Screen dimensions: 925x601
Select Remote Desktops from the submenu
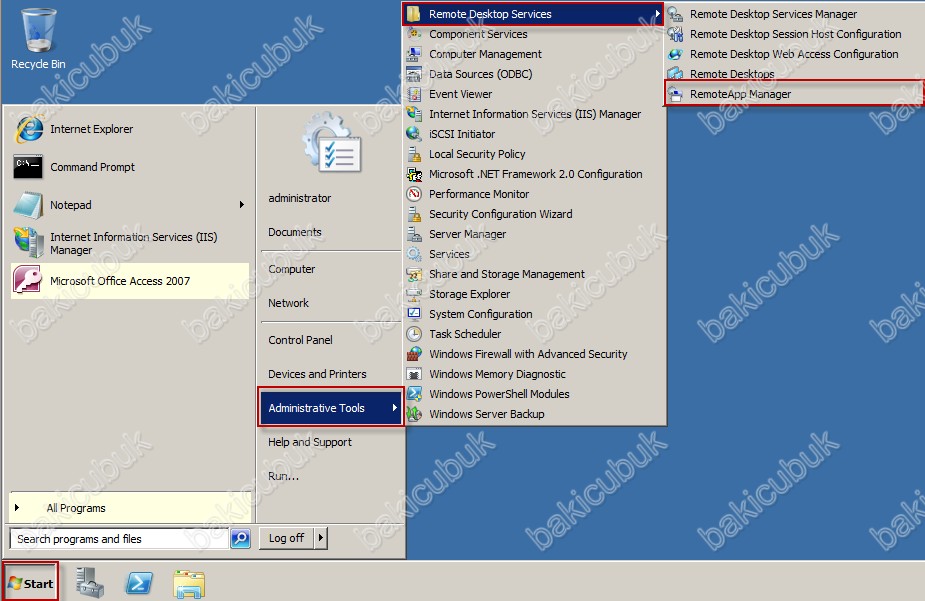coord(794,74)
